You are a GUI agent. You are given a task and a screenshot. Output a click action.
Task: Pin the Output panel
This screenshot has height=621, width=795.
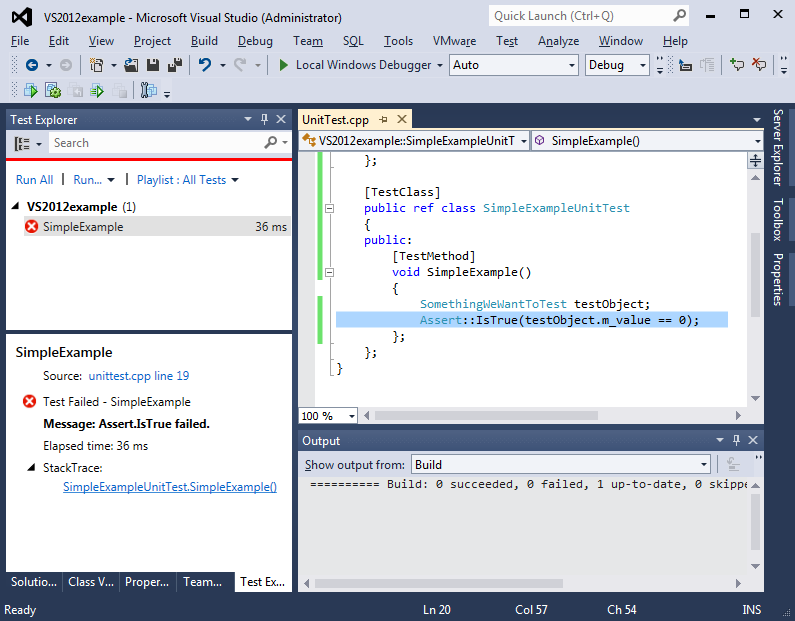coord(736,440)
